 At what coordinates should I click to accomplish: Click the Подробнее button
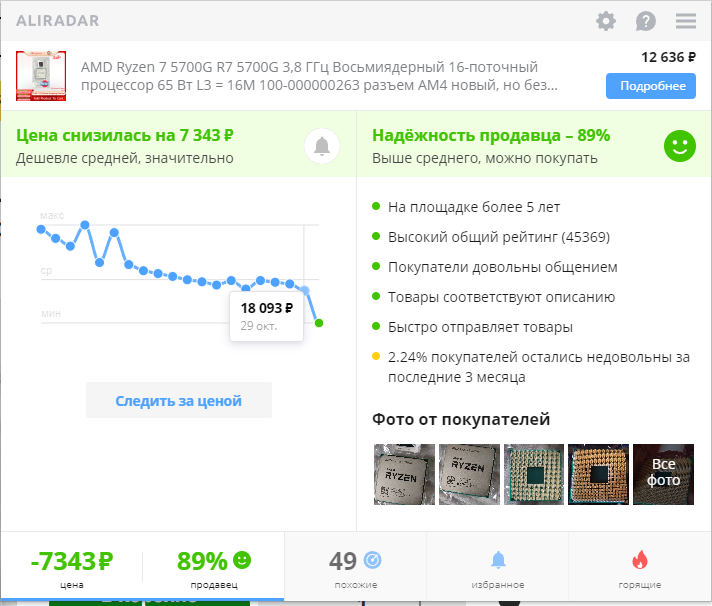pos(651,86)
